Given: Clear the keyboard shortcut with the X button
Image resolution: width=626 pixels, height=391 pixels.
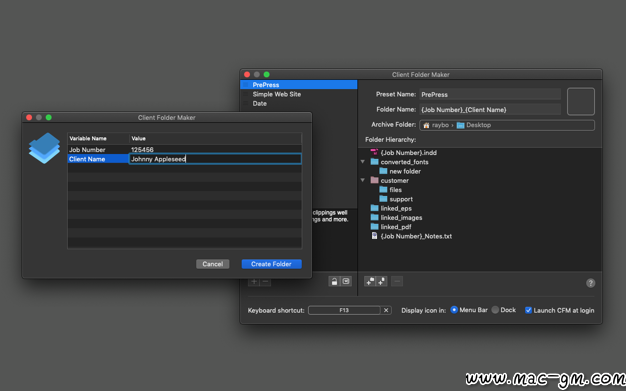Looking at the screenshot, I should click(x=386, y=310).
